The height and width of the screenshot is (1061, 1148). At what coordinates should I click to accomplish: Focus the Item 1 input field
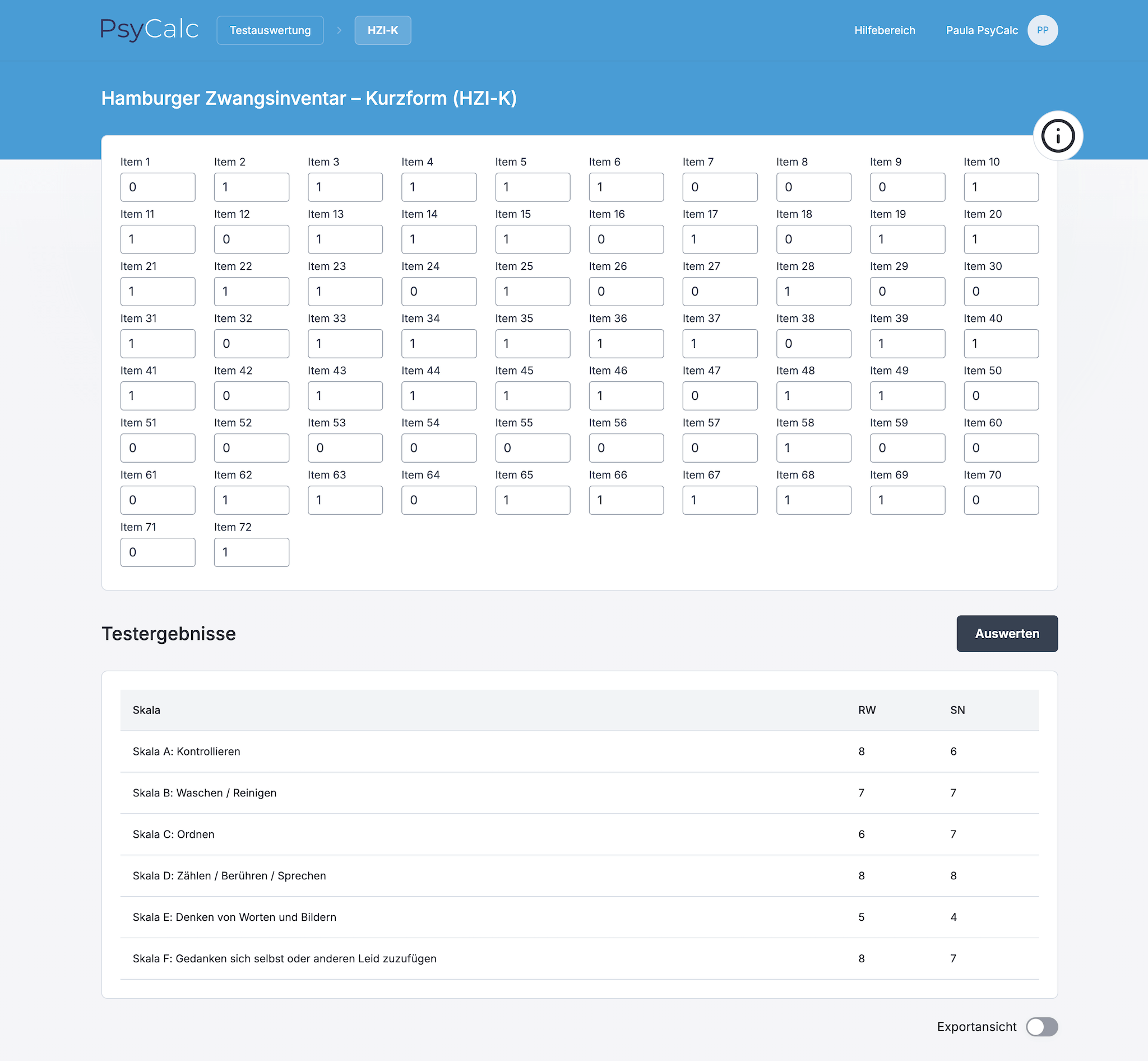[x=158, y=187]
